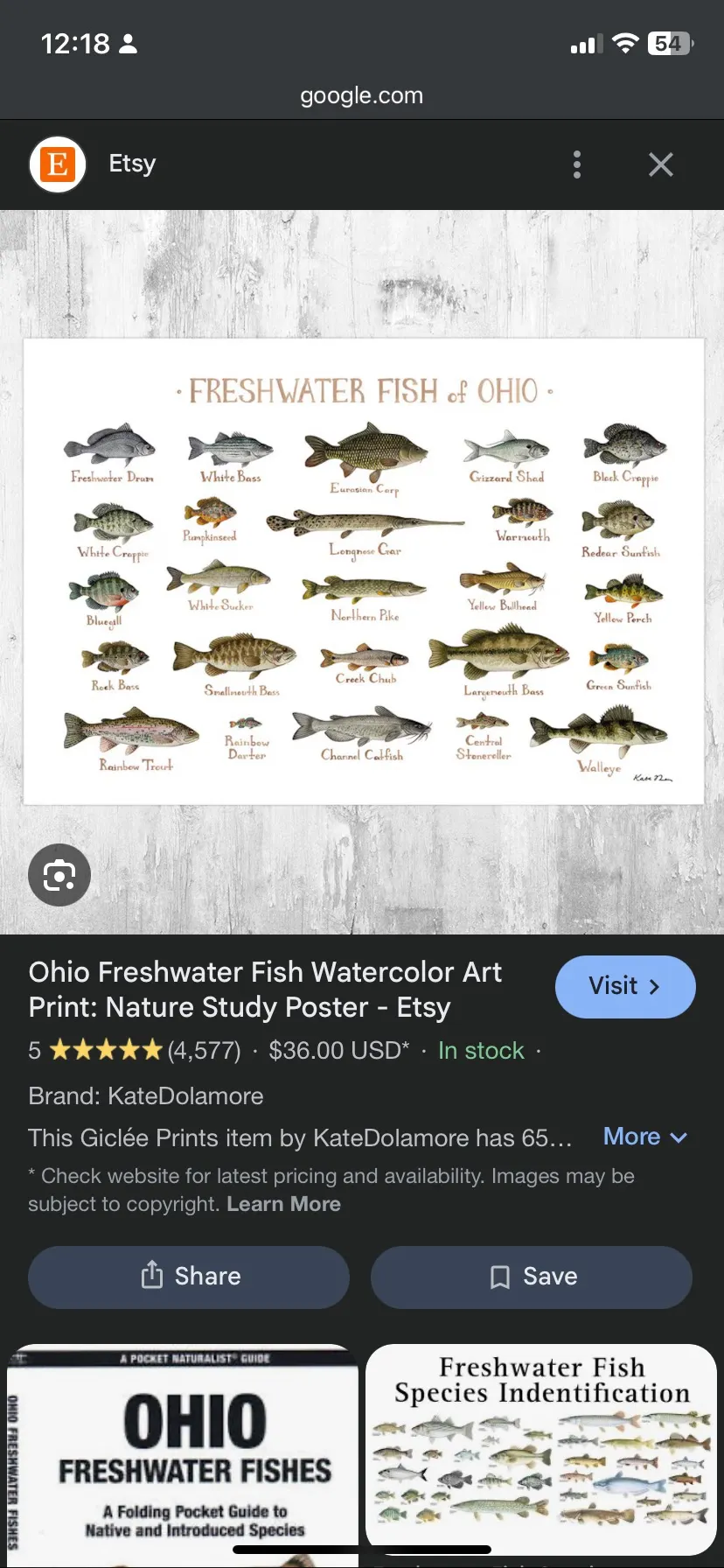This screenshot has width=724, height=1568.
Task: Tap the share icon in Share button
Action: point(152,1276)
